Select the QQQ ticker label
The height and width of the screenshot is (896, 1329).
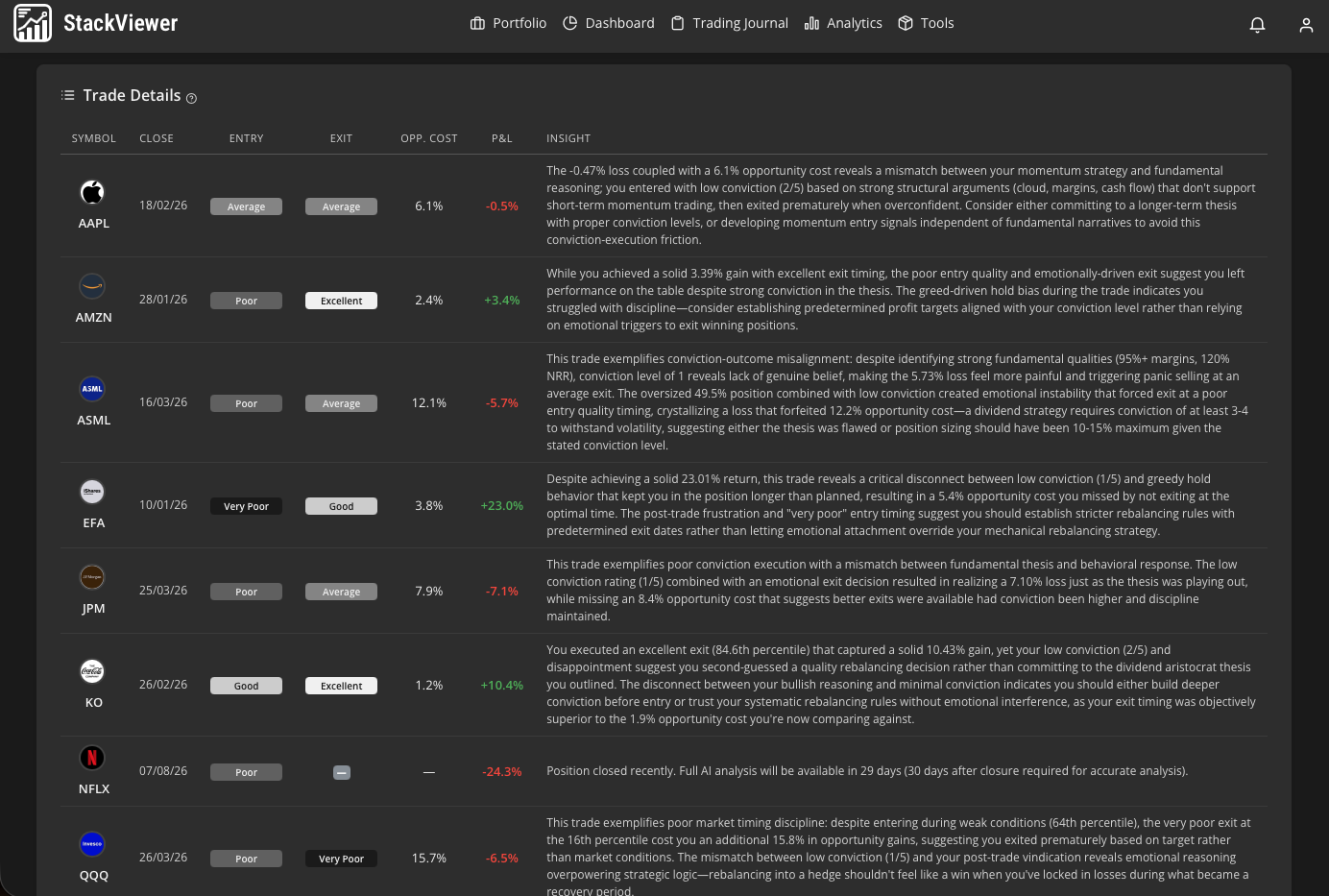[x=94, y=875]
